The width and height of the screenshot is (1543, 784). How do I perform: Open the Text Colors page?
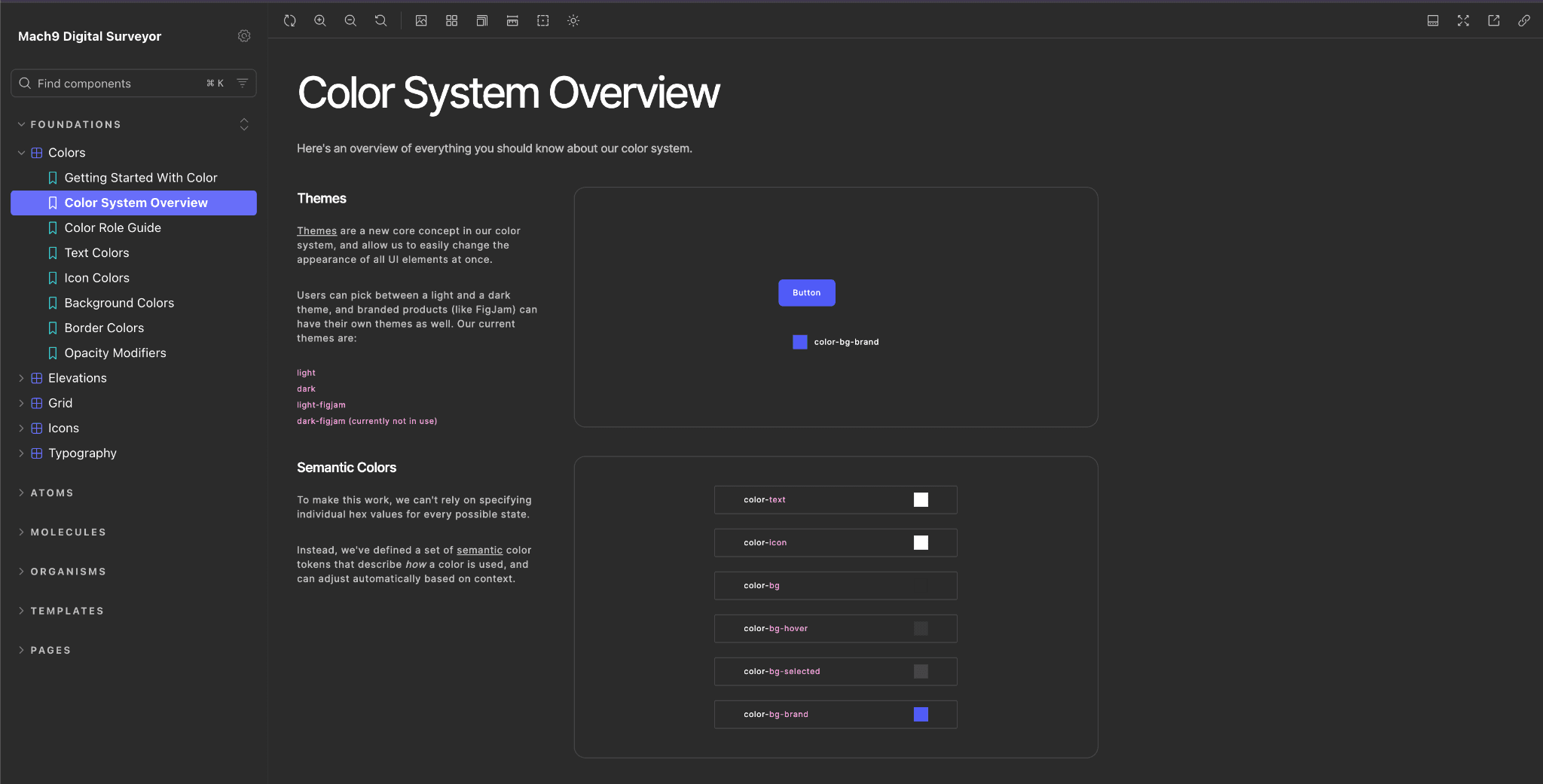click(133, 253)
